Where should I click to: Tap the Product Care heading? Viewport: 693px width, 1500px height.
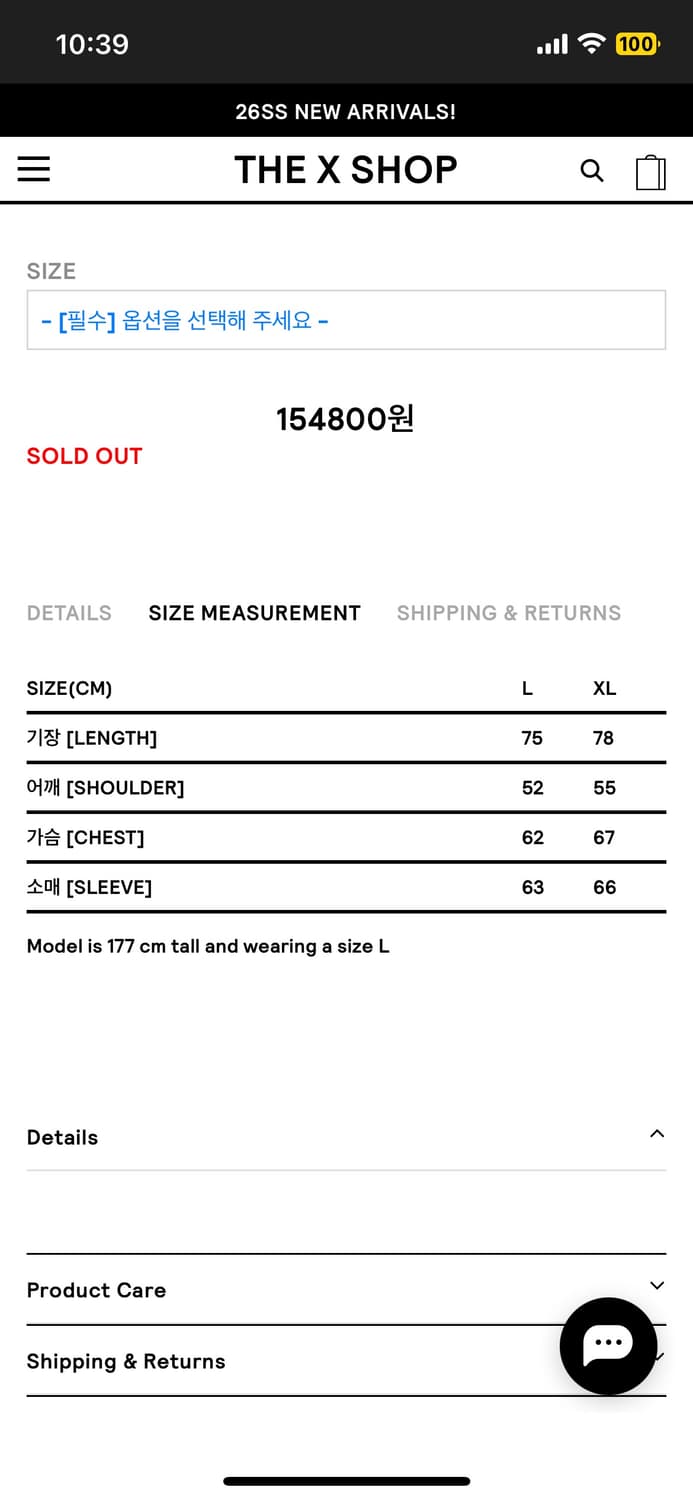click(x=97, y=1290)
